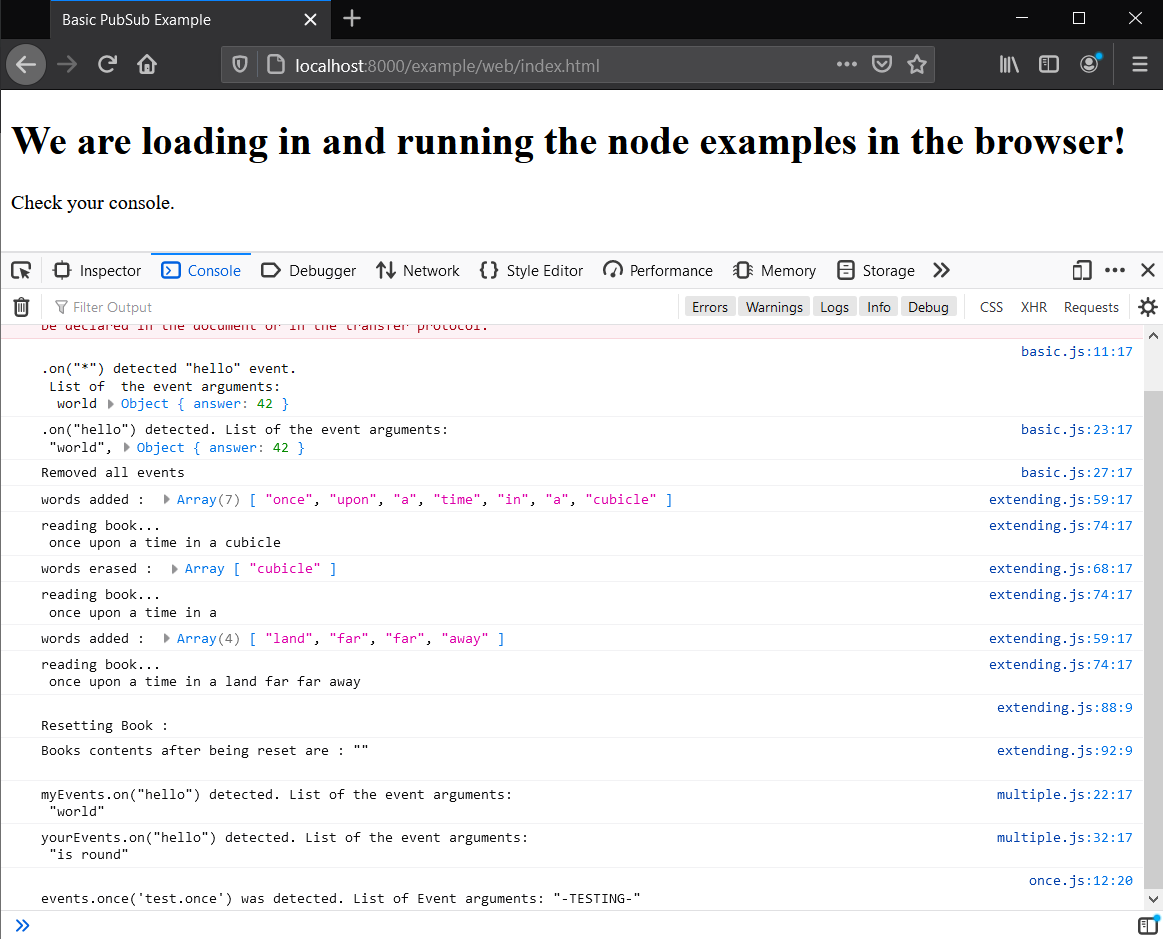
Task: Toggle the Errors filter
Action: tap(710, 307)
